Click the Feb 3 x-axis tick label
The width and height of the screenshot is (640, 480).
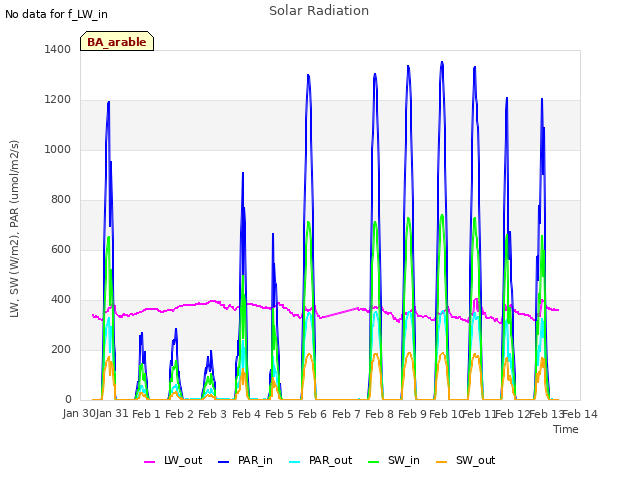click(x=212, y=414)
